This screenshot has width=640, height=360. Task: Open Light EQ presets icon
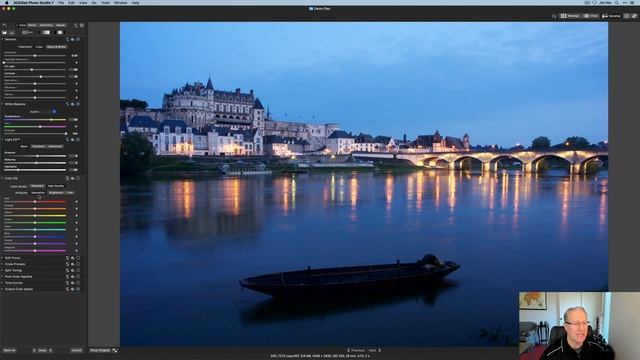[73, 140]
